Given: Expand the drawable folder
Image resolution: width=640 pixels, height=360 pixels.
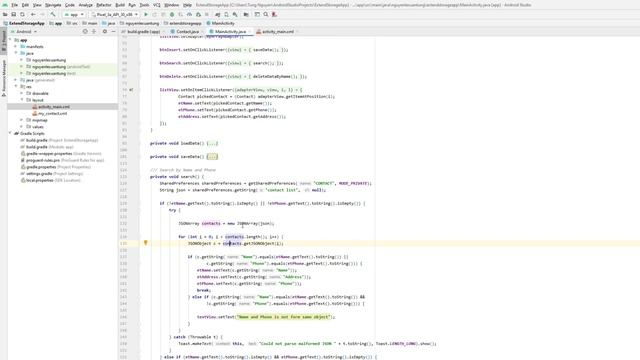Looking at the screenshot, I should (22, 93).
